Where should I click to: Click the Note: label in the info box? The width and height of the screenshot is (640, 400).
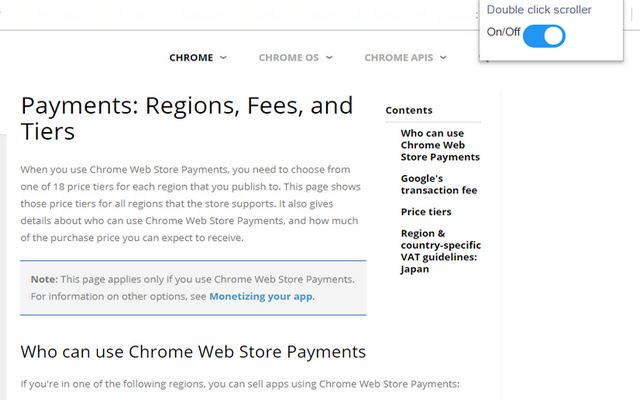(44, 279)
